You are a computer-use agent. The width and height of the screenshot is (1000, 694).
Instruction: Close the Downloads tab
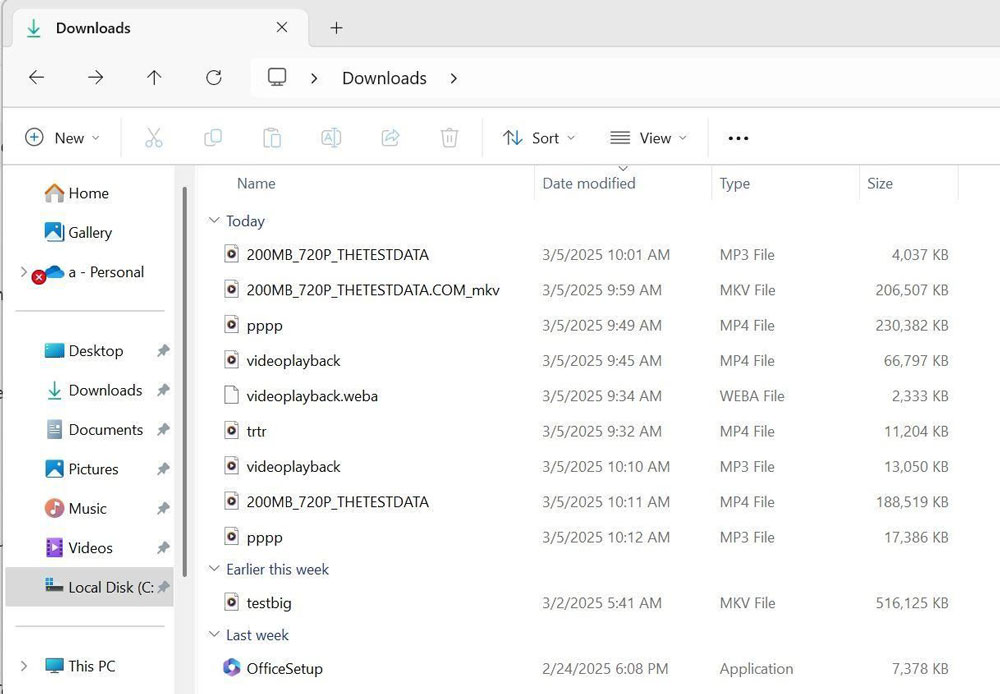click(282, 27)
